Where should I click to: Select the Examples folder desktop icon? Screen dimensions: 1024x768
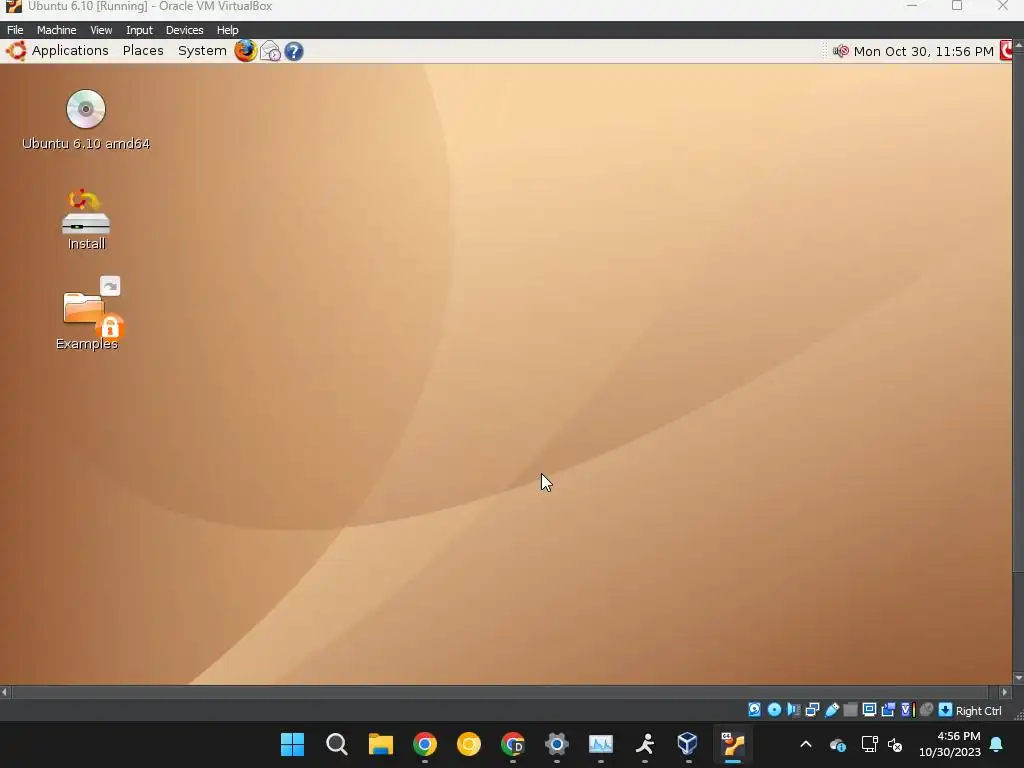(87, 314)
